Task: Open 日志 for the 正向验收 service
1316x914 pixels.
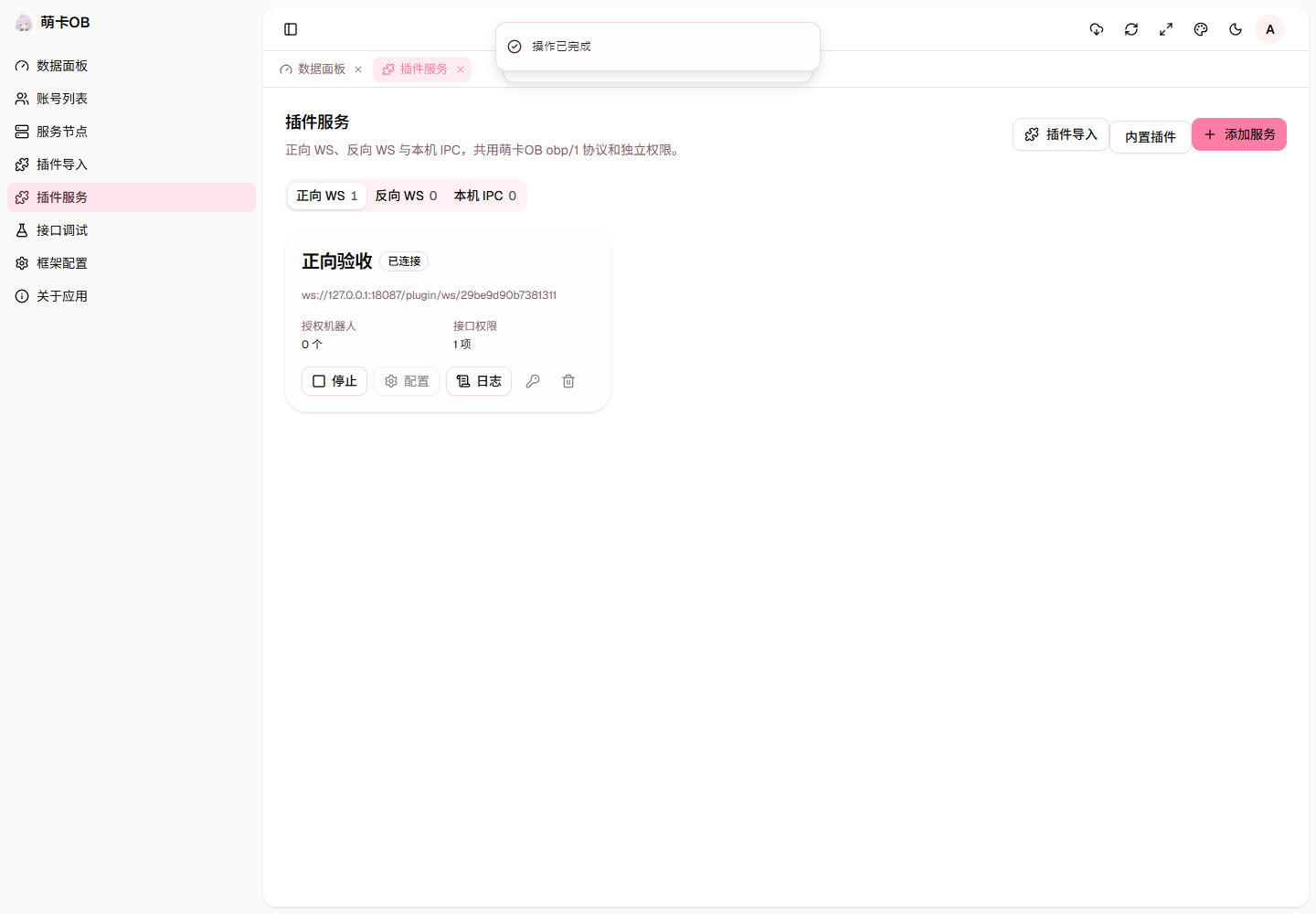Action: point(479,381)
